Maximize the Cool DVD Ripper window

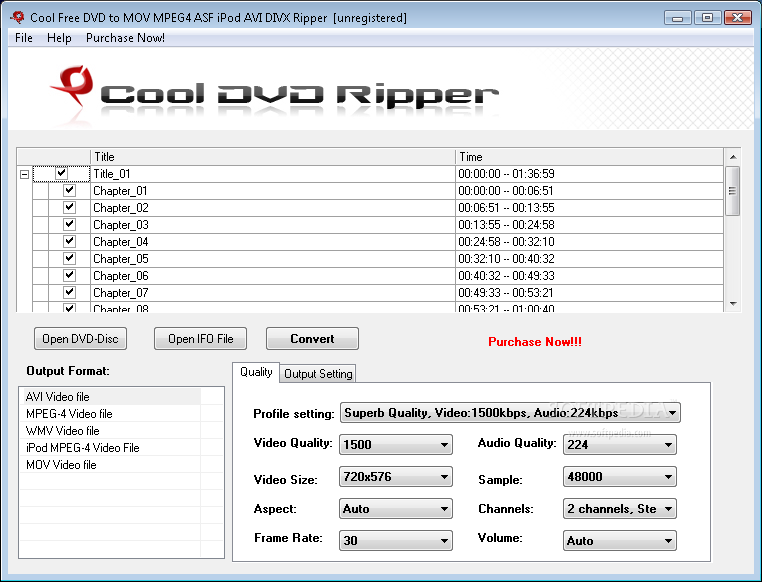[x=707, y=18]
